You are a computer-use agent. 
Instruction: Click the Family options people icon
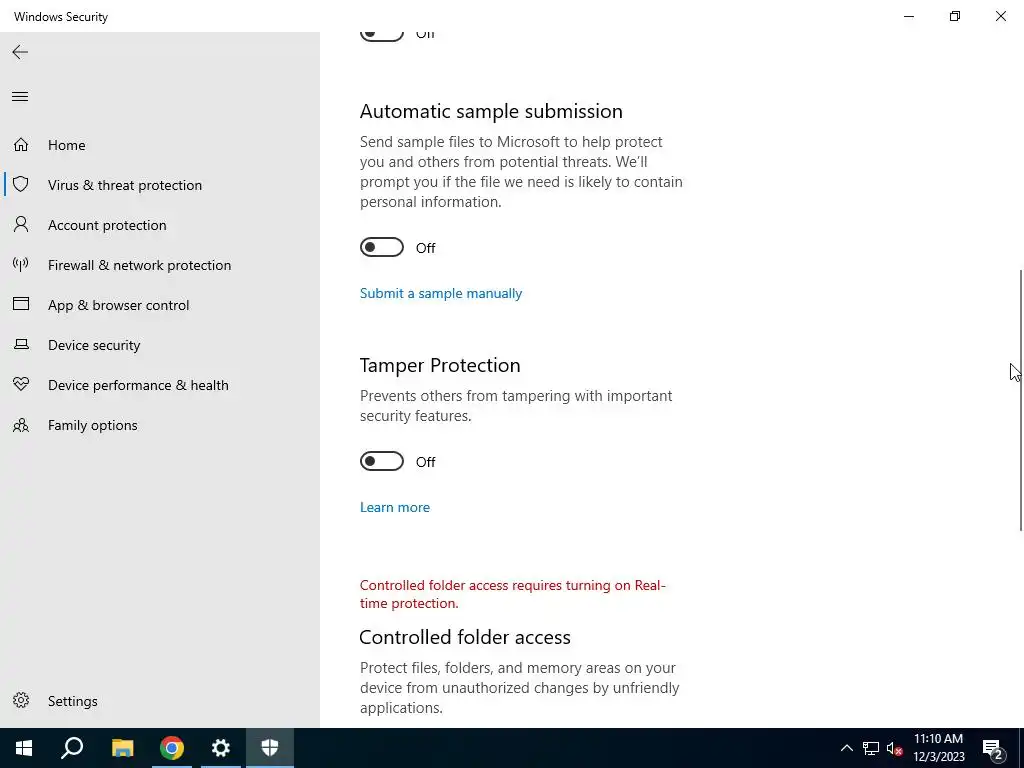pyautogui.click(x=21, y=425)
